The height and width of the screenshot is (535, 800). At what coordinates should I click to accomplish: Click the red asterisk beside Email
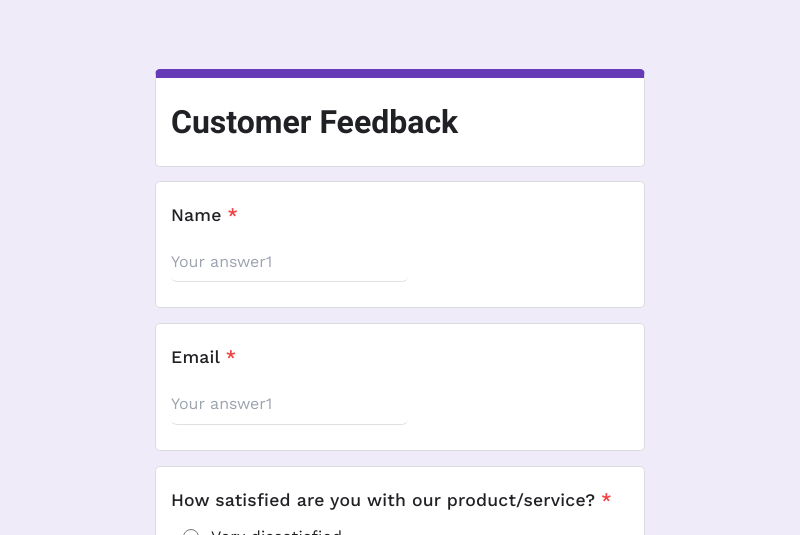[x=231, y=356]
